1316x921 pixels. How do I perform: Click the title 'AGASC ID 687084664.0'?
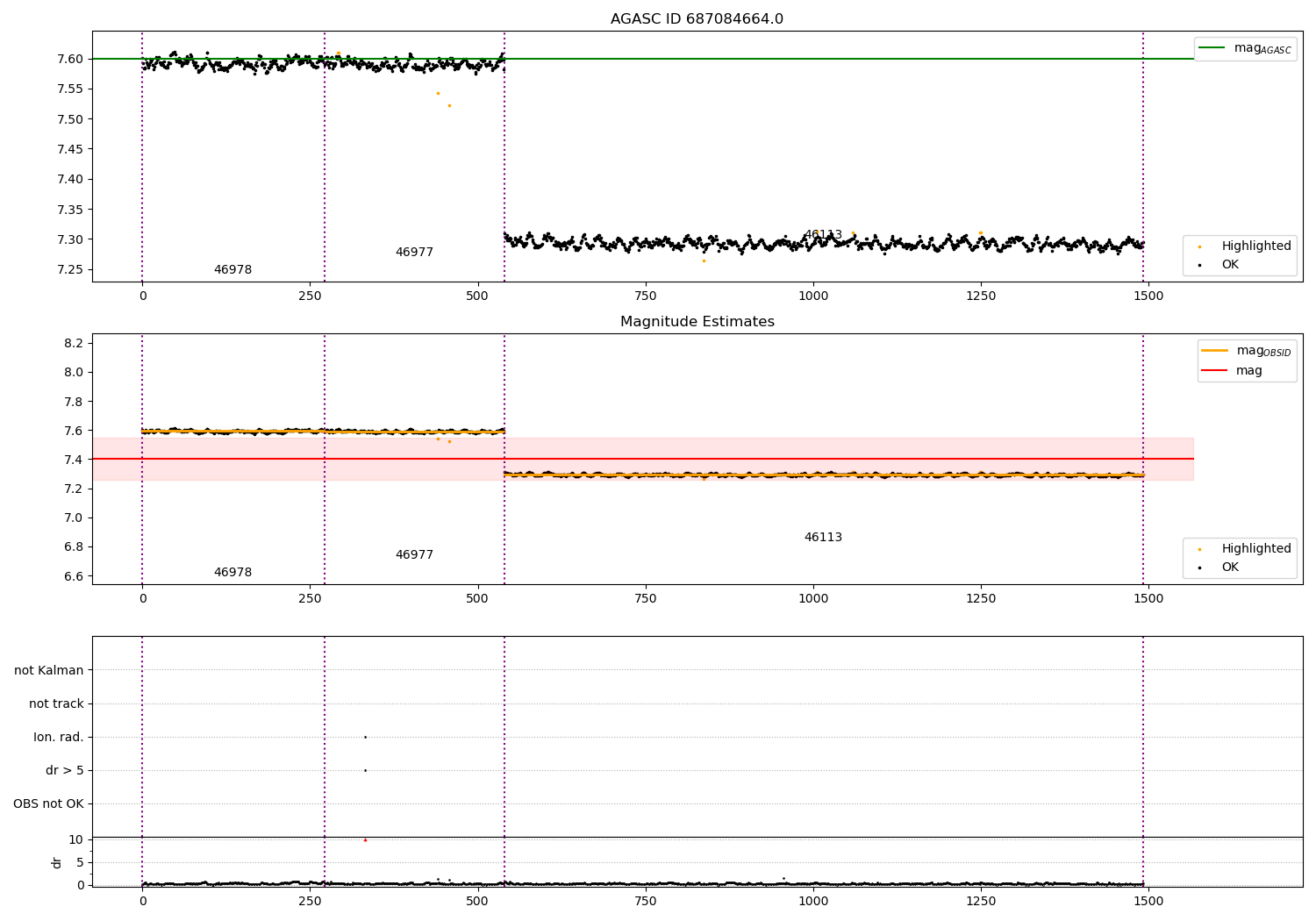(x=697, y=19)
